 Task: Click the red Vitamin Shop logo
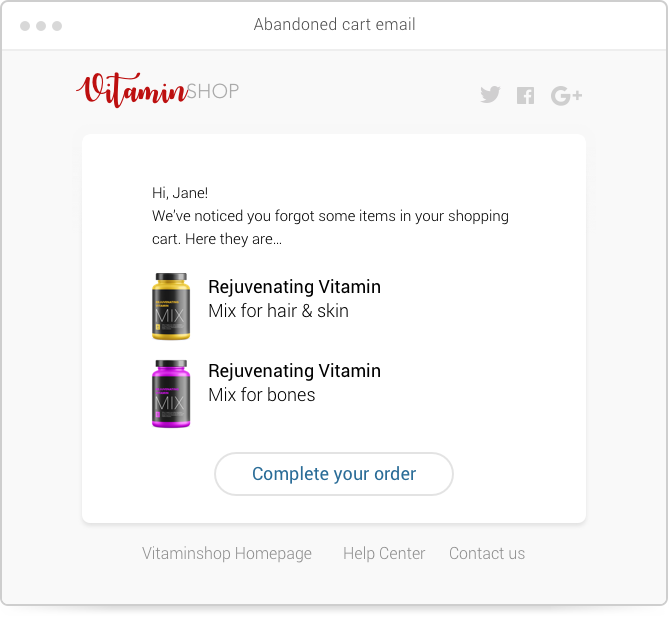click(157, 90)
